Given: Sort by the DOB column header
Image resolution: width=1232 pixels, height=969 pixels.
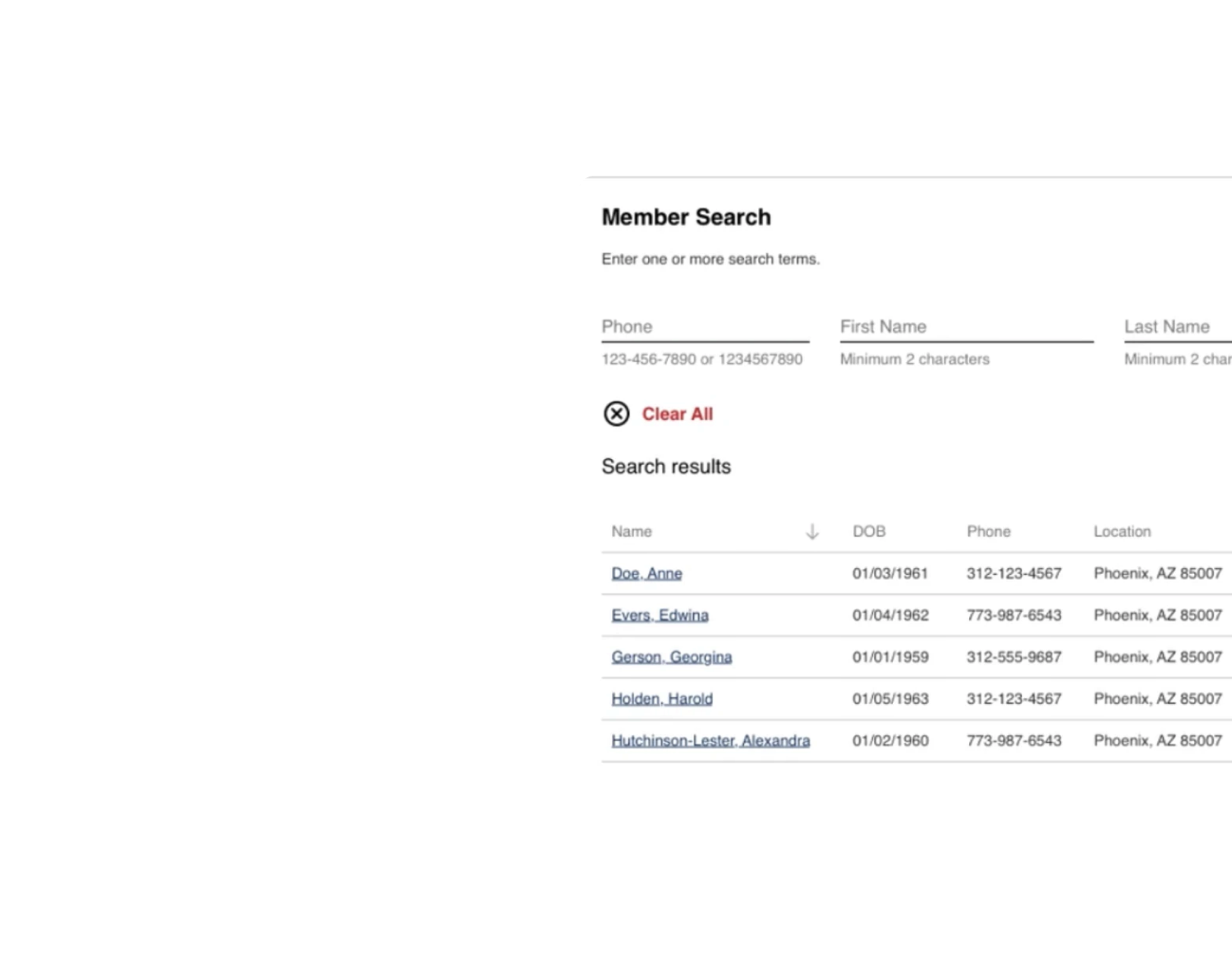Looking at the screenshot, I should click(869, 532).
